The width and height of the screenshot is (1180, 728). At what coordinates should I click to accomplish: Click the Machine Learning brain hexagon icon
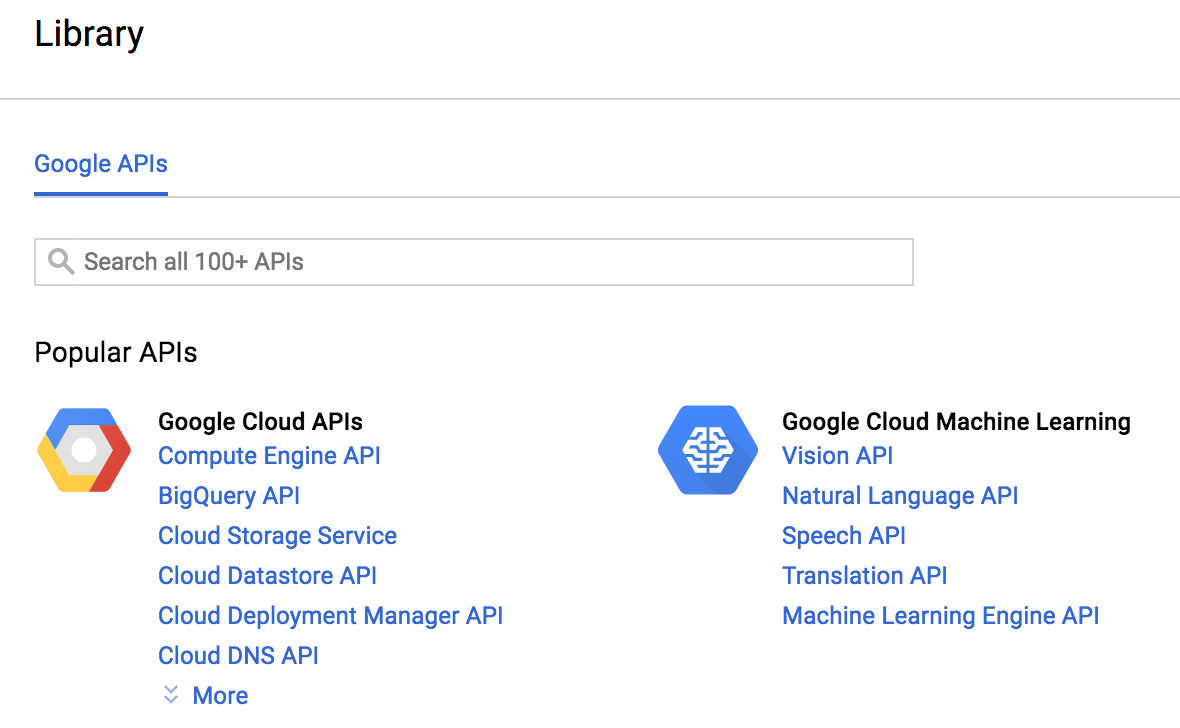707,450
